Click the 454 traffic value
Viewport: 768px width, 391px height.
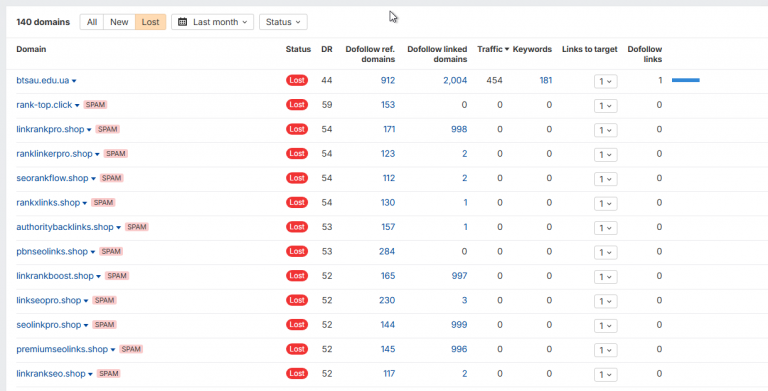494,80
